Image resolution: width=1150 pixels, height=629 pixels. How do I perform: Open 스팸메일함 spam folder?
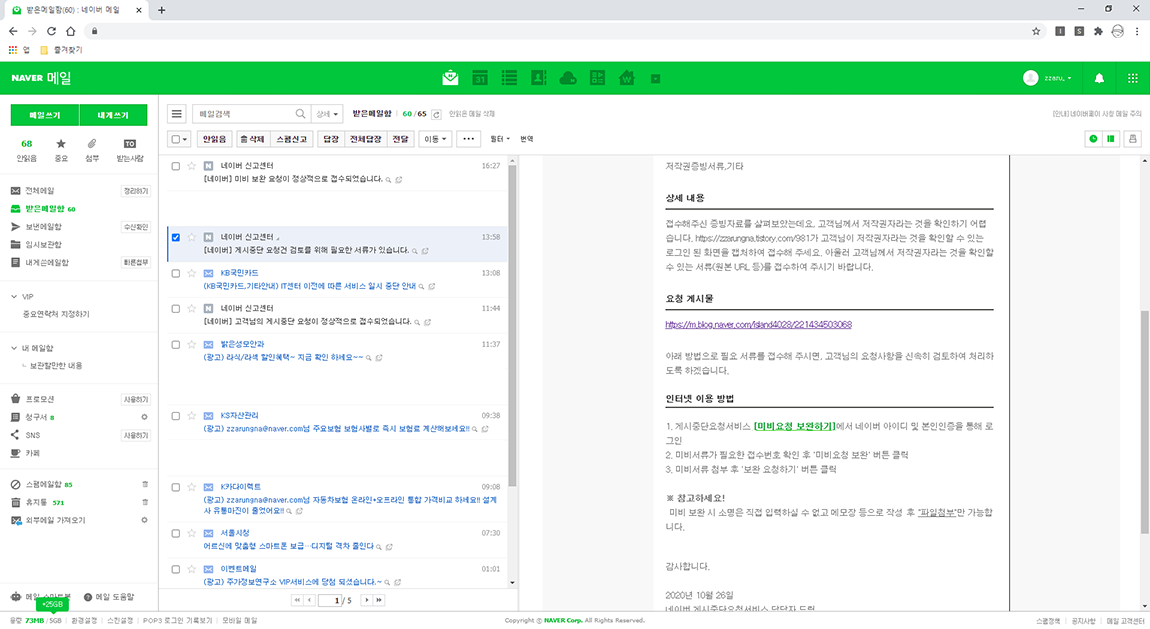42,485
